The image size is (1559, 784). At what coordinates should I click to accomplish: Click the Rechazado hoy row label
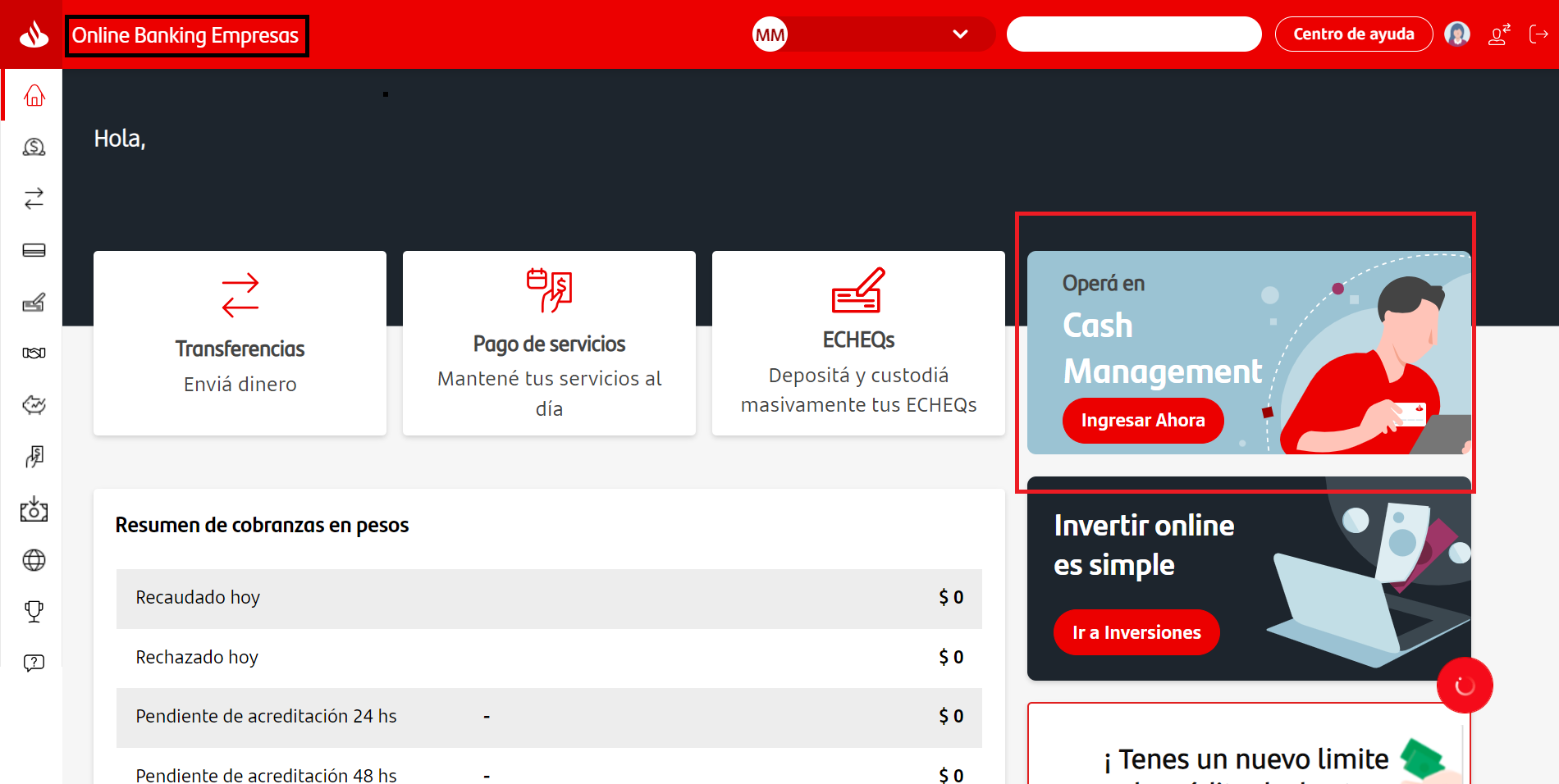point(197,658)
